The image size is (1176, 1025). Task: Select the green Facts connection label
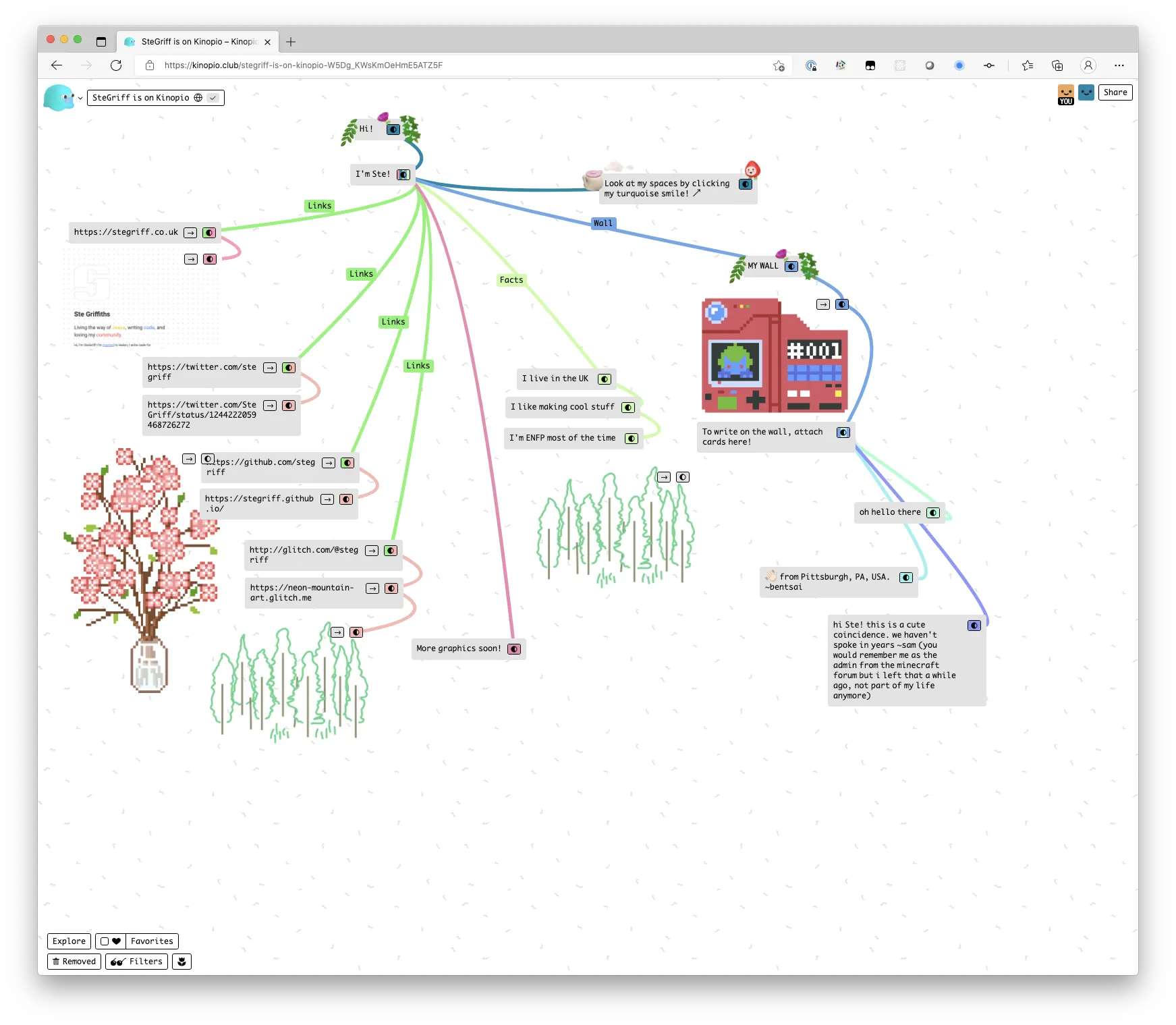pos(511,280)
